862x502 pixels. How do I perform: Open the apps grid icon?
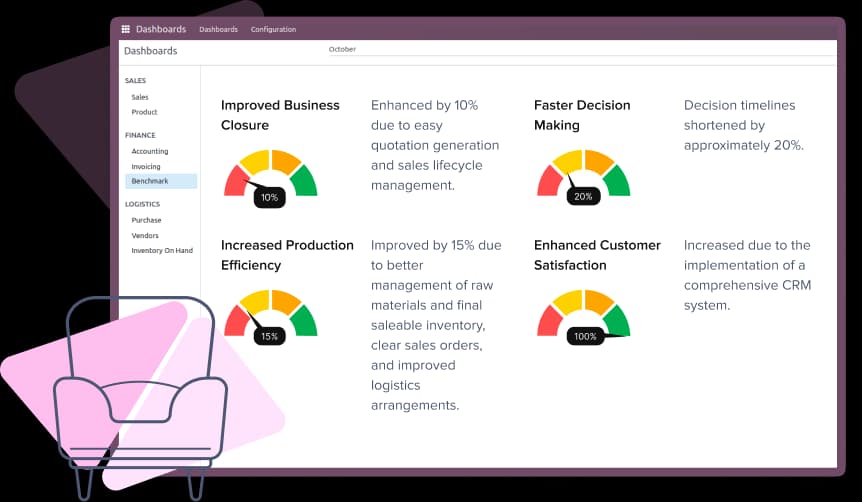(x=125, y=29)
